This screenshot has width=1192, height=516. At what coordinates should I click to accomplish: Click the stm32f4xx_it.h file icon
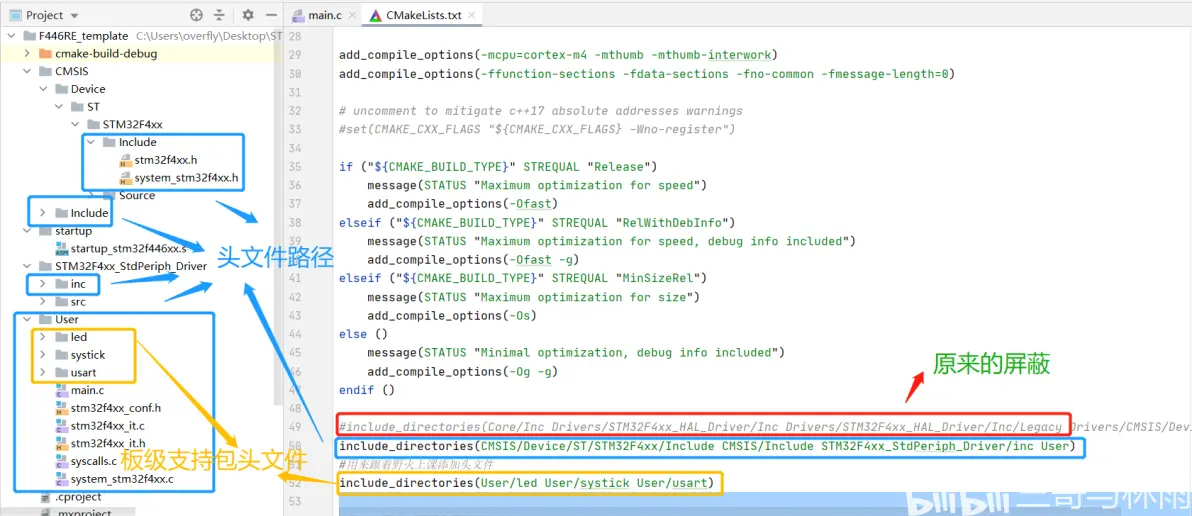pyautogui.click(x=62, y=444)
